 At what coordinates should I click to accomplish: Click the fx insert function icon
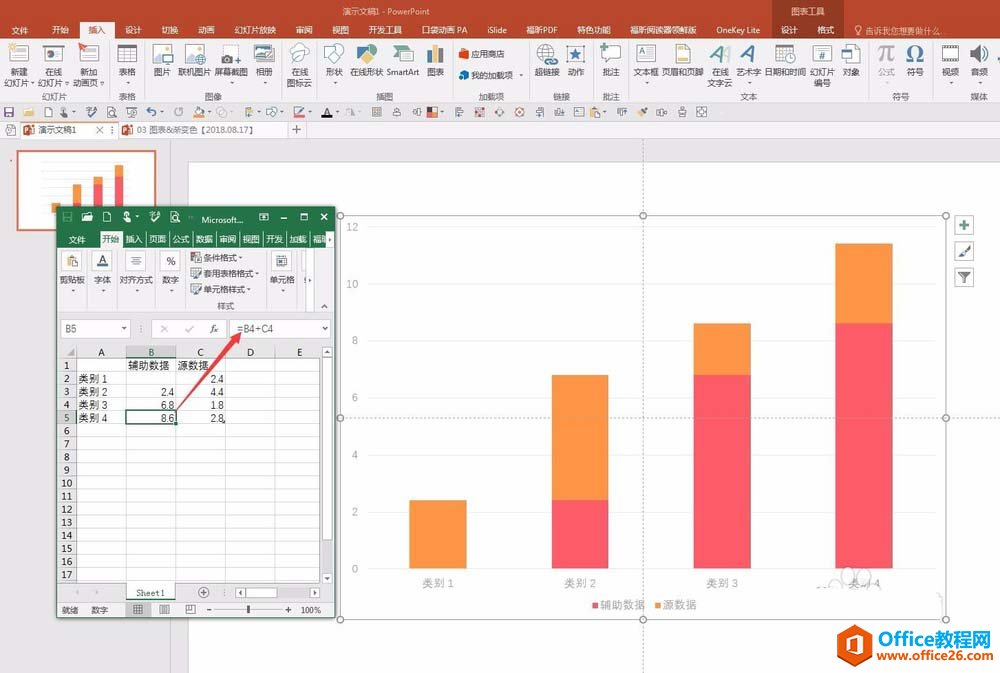214,329
